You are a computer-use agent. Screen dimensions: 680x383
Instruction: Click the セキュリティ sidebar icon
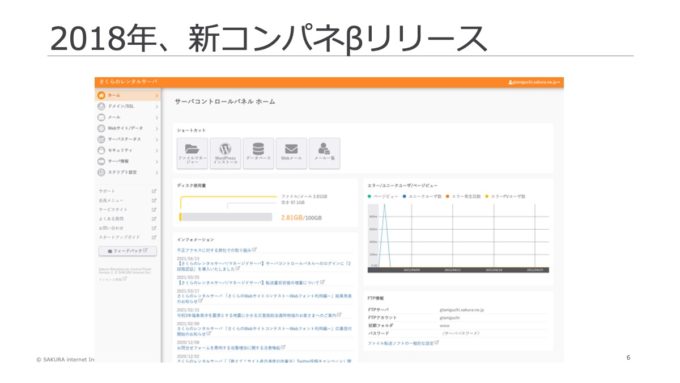tap(101, 150)
